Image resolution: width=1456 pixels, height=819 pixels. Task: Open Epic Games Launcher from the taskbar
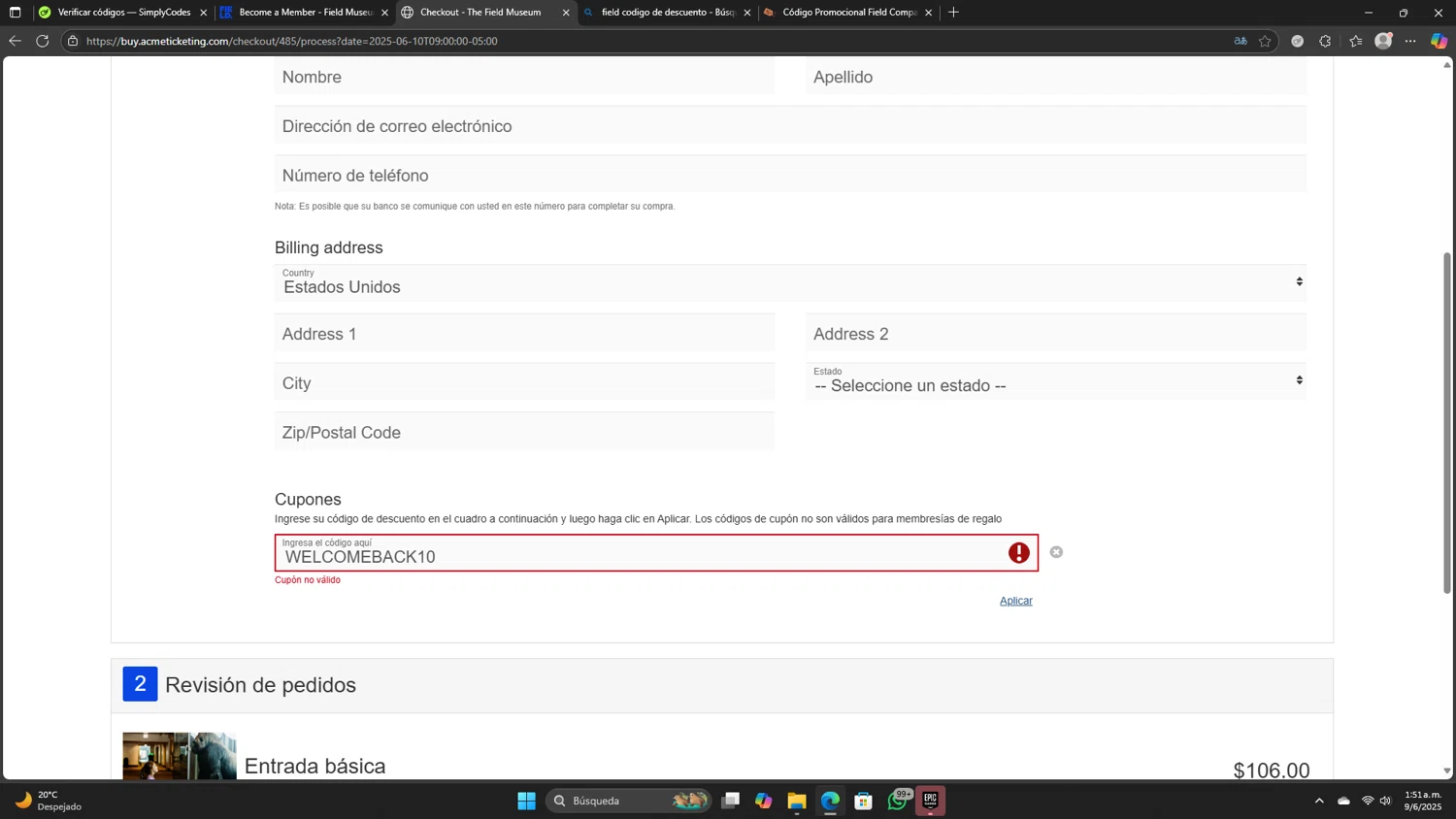930,801
